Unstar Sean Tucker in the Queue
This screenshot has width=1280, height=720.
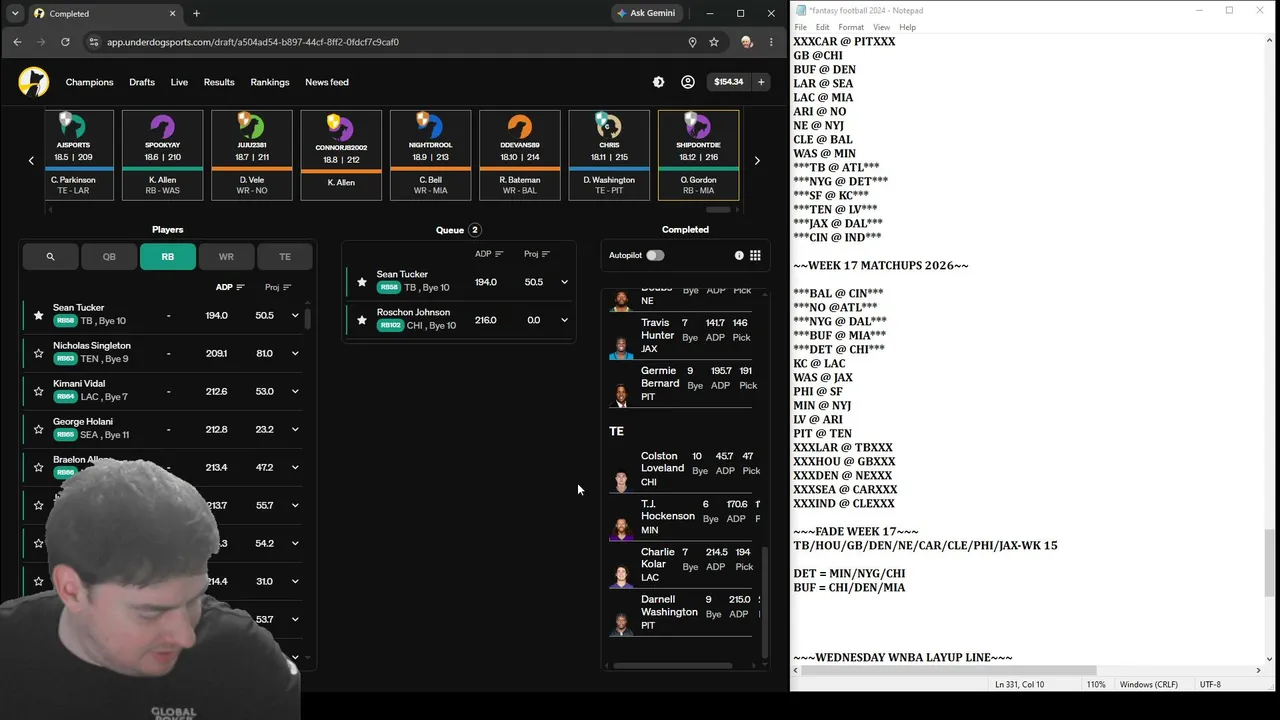coord(362,282)
